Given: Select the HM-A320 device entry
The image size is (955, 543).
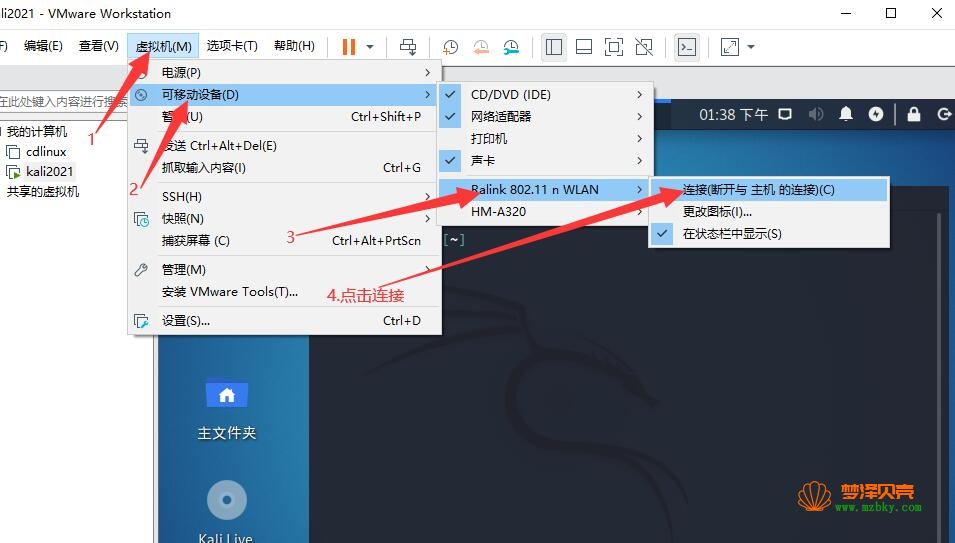Looking at the screenshot, I should click(x=545, y=211).
